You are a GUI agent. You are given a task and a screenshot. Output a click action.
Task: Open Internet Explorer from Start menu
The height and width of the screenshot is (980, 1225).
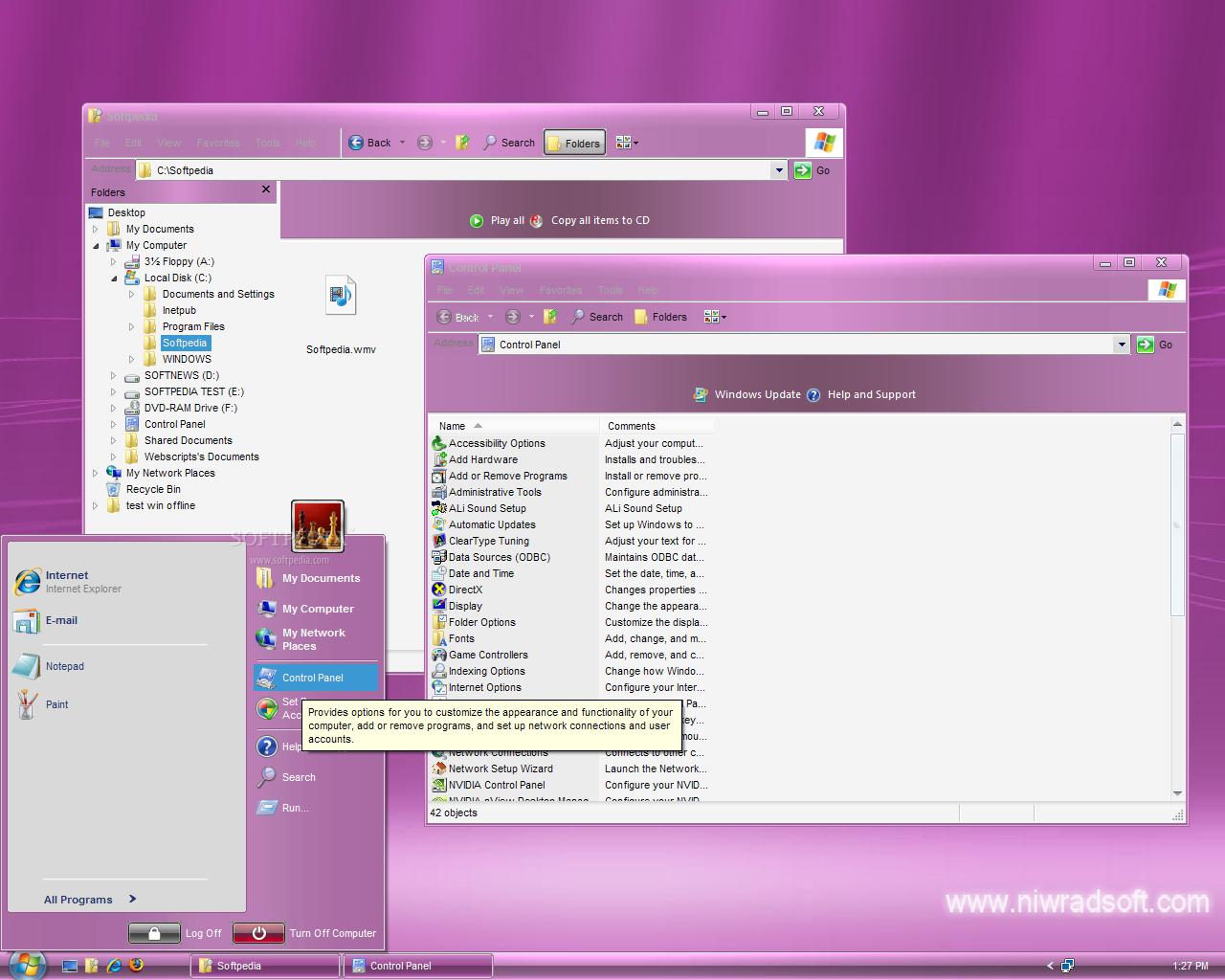(x=69, y=581)
